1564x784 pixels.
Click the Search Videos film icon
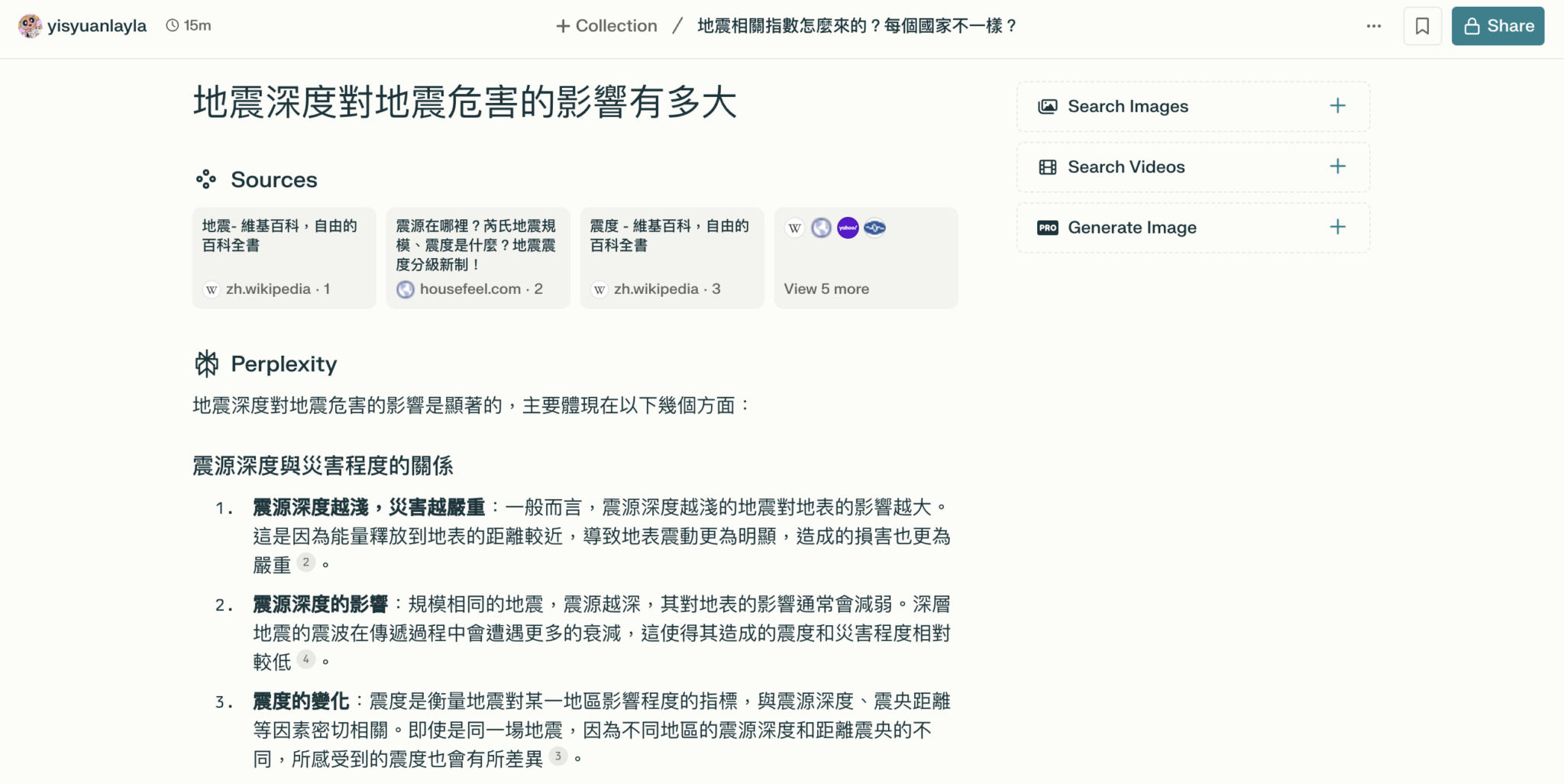coord(1048,167)
